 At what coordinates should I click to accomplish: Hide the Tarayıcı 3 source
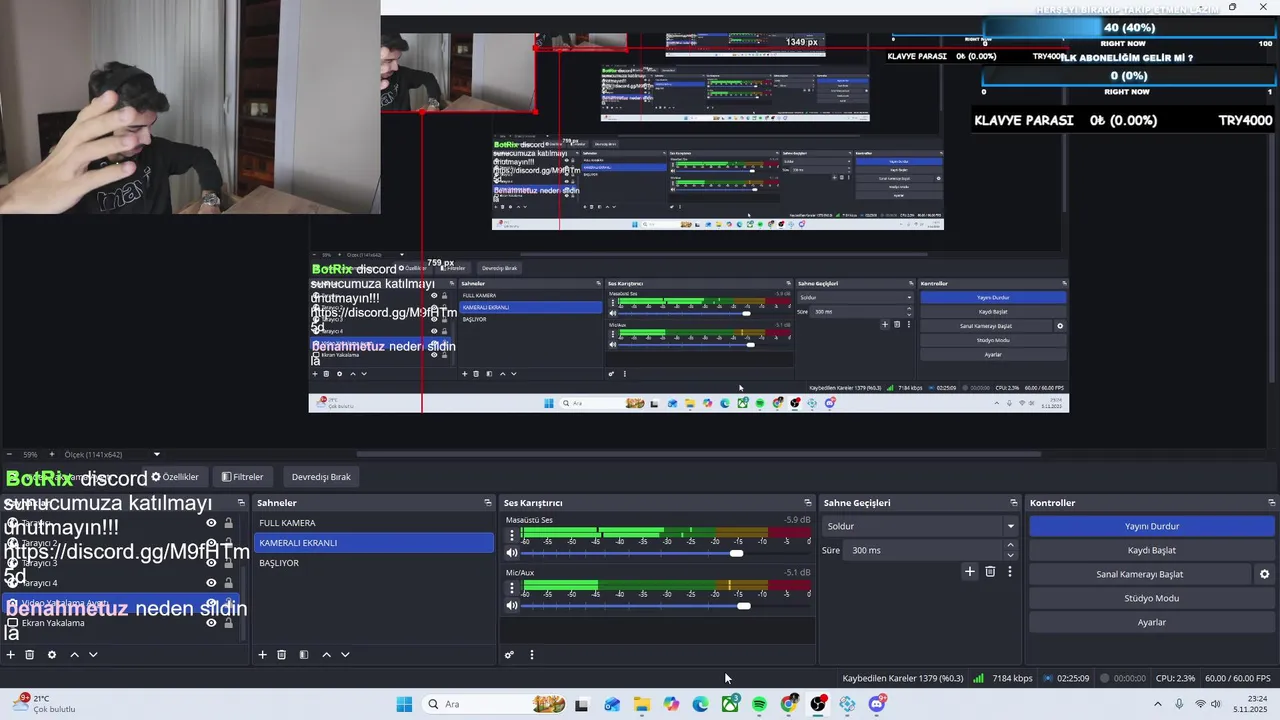[x=211, y=563]
